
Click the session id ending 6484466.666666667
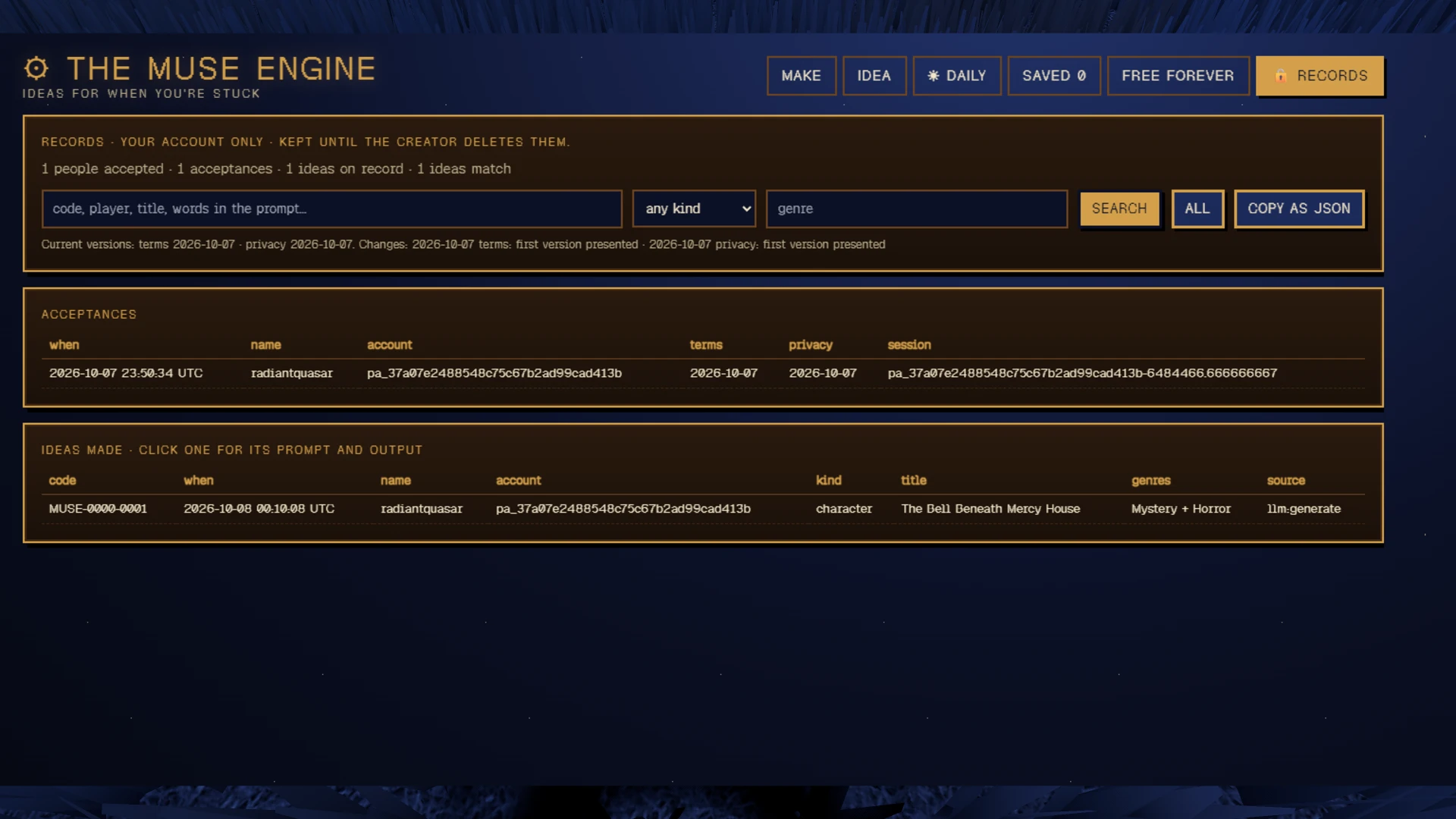1082,373
